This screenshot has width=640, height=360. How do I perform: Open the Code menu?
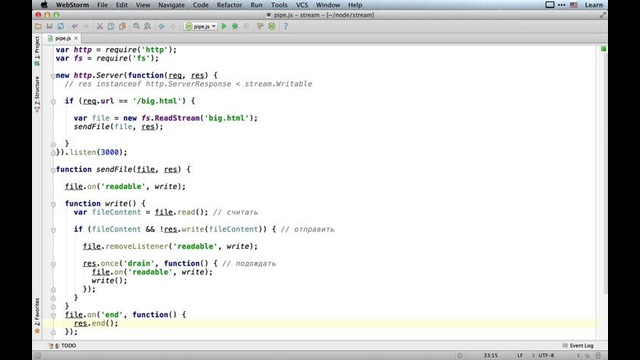200,5
